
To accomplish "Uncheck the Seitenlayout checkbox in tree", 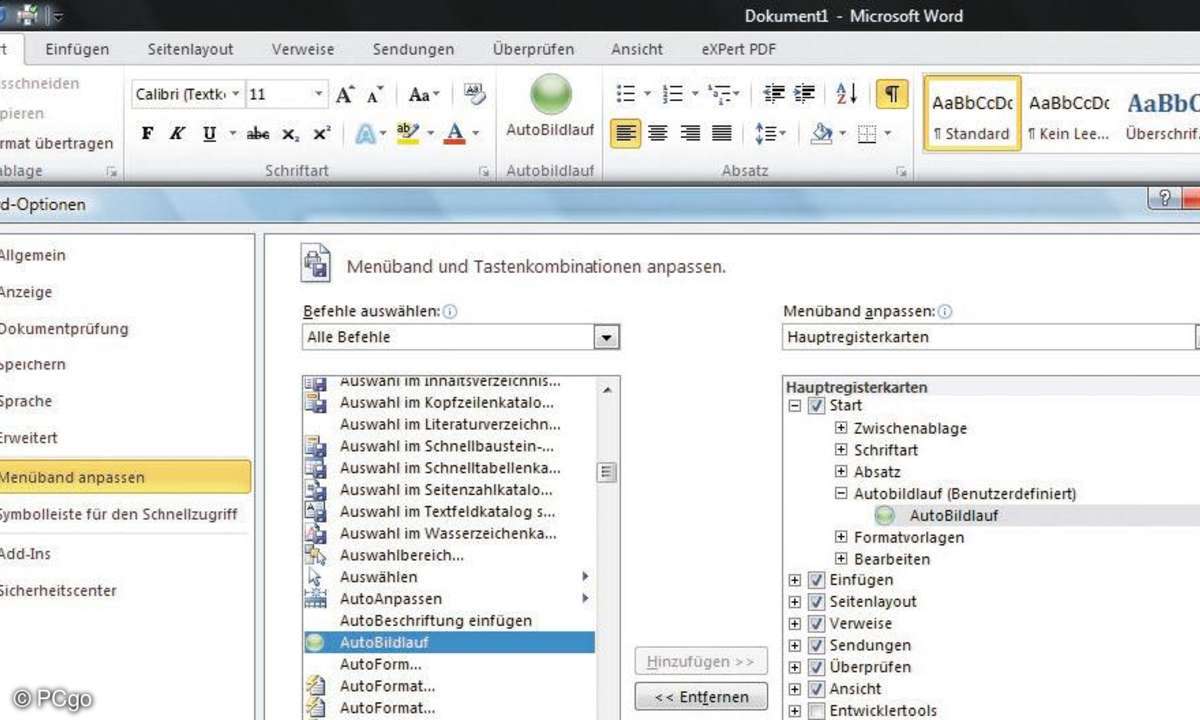I will (x=816, y=602).
